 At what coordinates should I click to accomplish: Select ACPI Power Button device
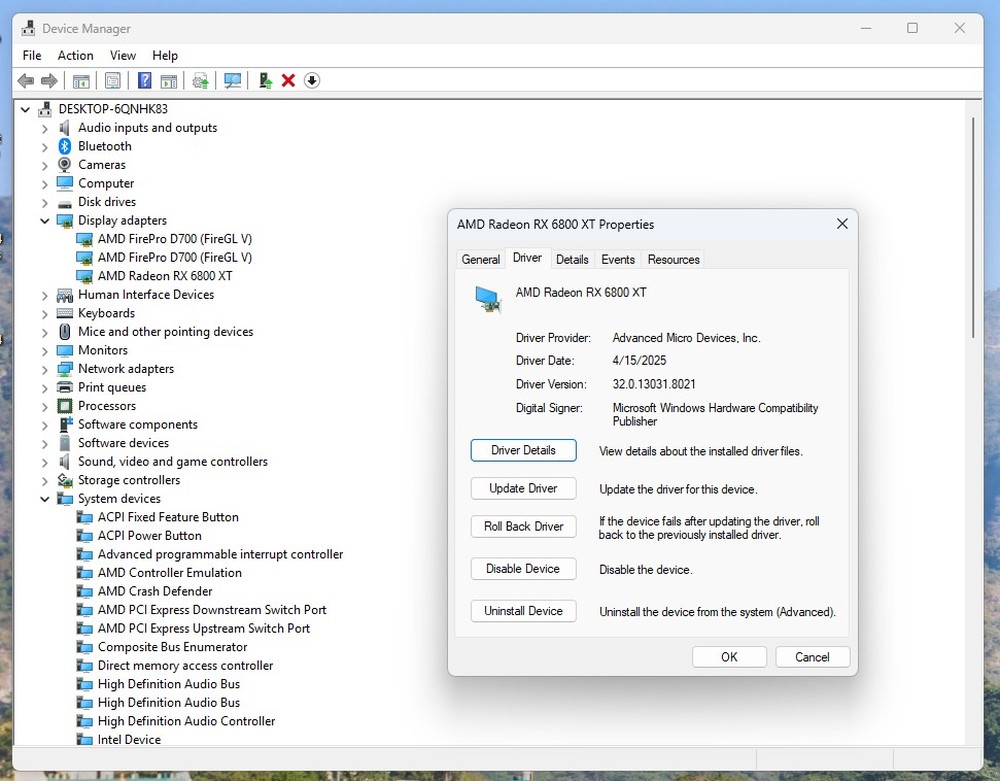click(149, 536)
